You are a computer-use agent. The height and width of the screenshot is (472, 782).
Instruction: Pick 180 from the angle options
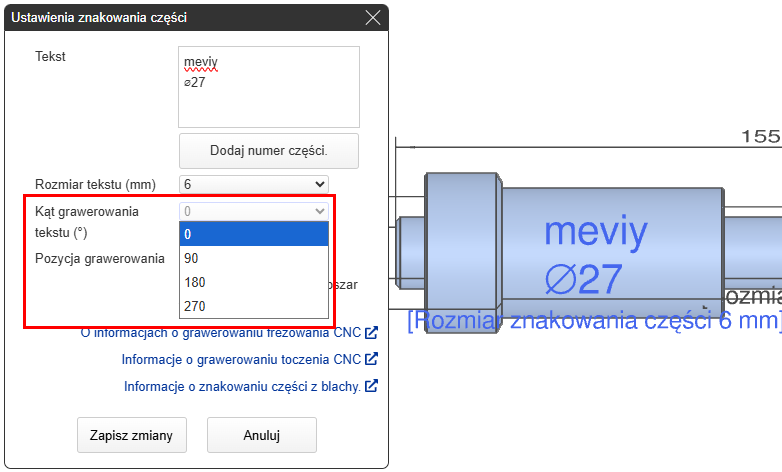click(254, 282)
